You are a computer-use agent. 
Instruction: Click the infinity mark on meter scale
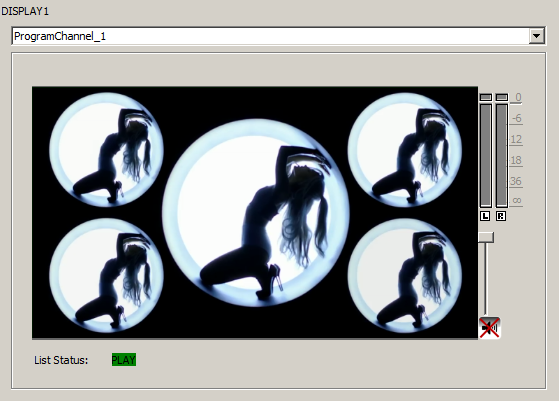[517, 201]
